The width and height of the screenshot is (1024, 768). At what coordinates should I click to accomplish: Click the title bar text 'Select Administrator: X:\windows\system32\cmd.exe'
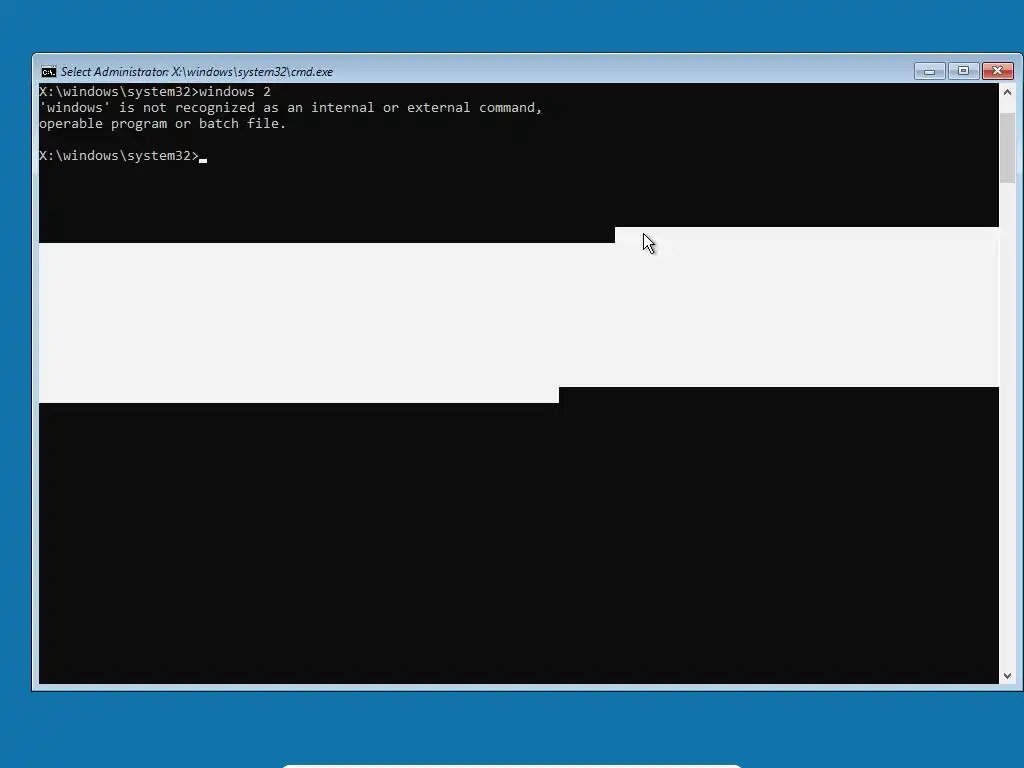[x=197, y=72]
